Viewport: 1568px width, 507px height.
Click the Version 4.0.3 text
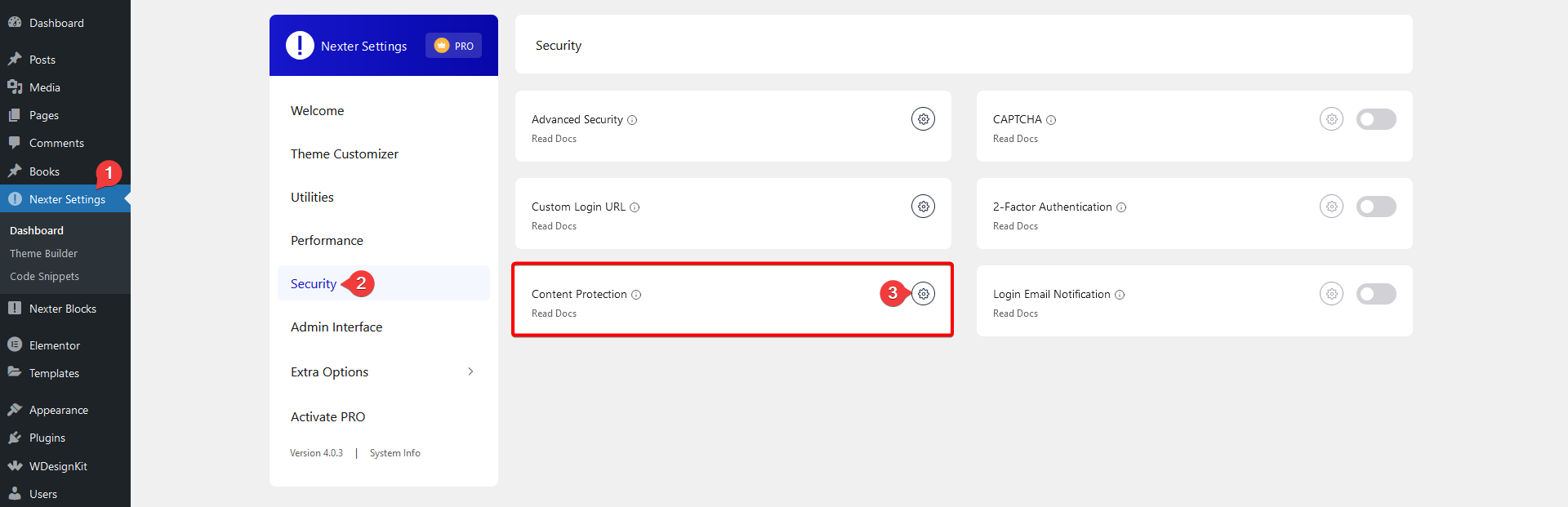pos(316,453)
